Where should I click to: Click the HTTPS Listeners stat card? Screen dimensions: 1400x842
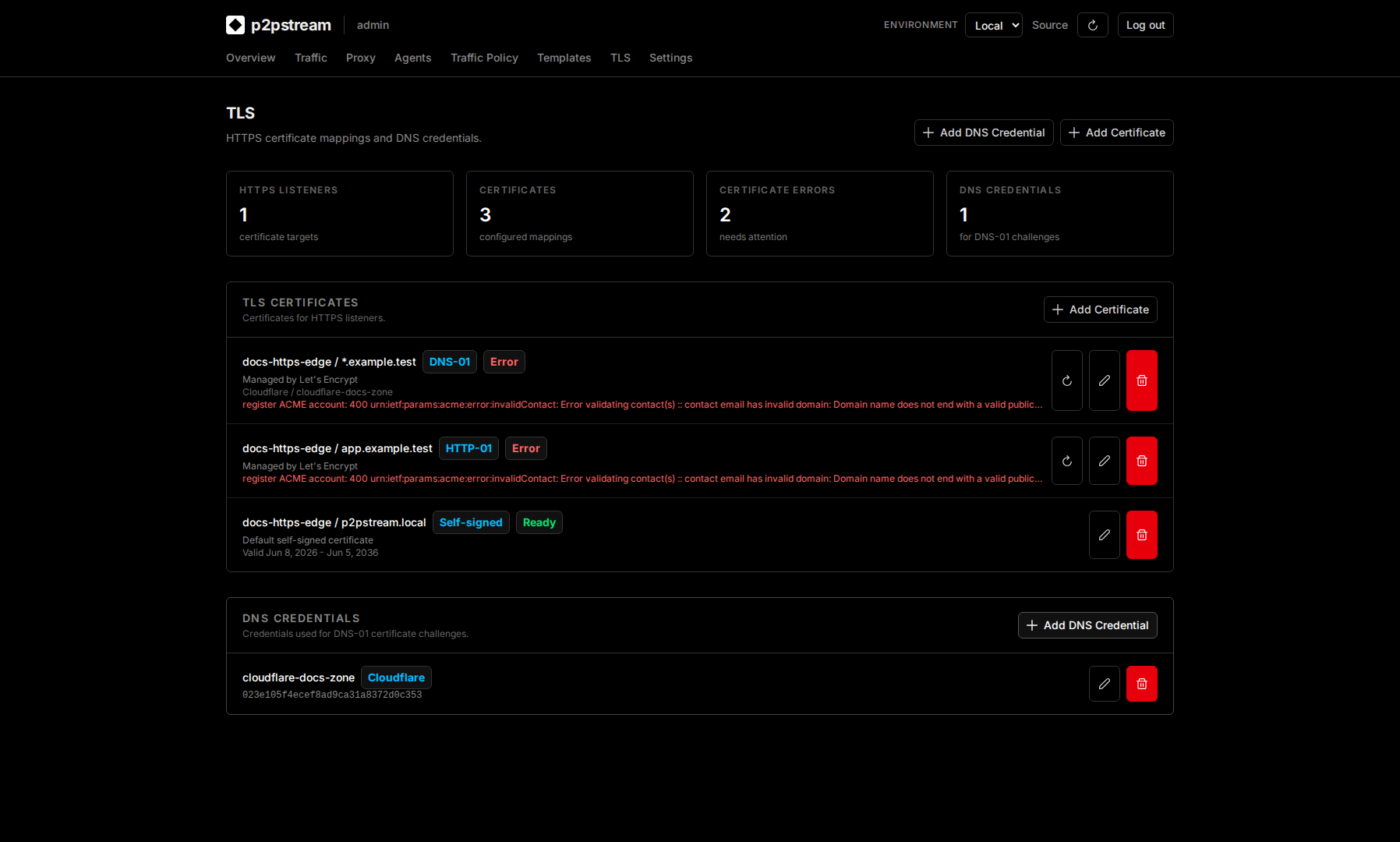[x=340, y=214]
